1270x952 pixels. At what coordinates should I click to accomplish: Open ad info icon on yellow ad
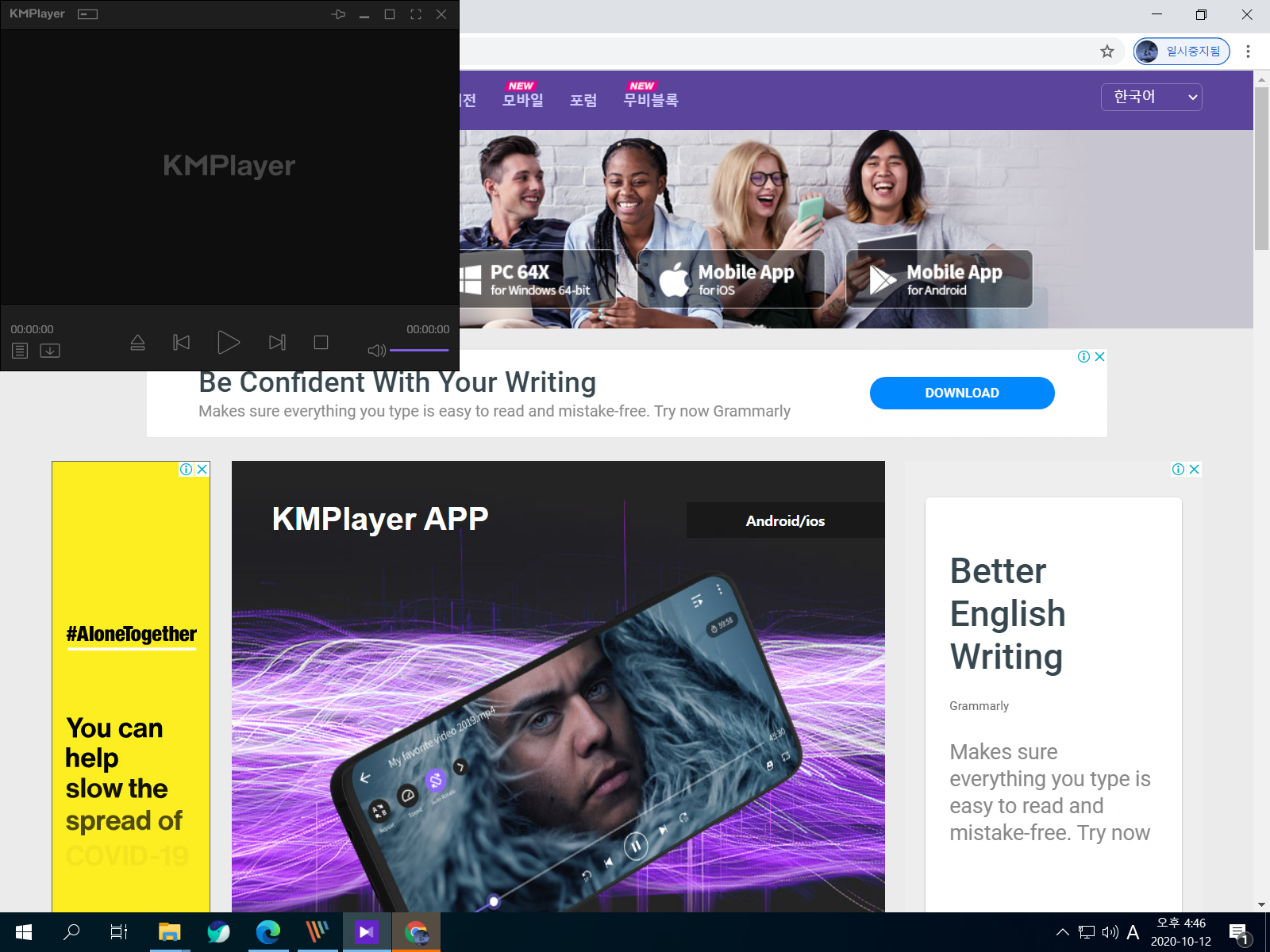click(x=186, y=469)
